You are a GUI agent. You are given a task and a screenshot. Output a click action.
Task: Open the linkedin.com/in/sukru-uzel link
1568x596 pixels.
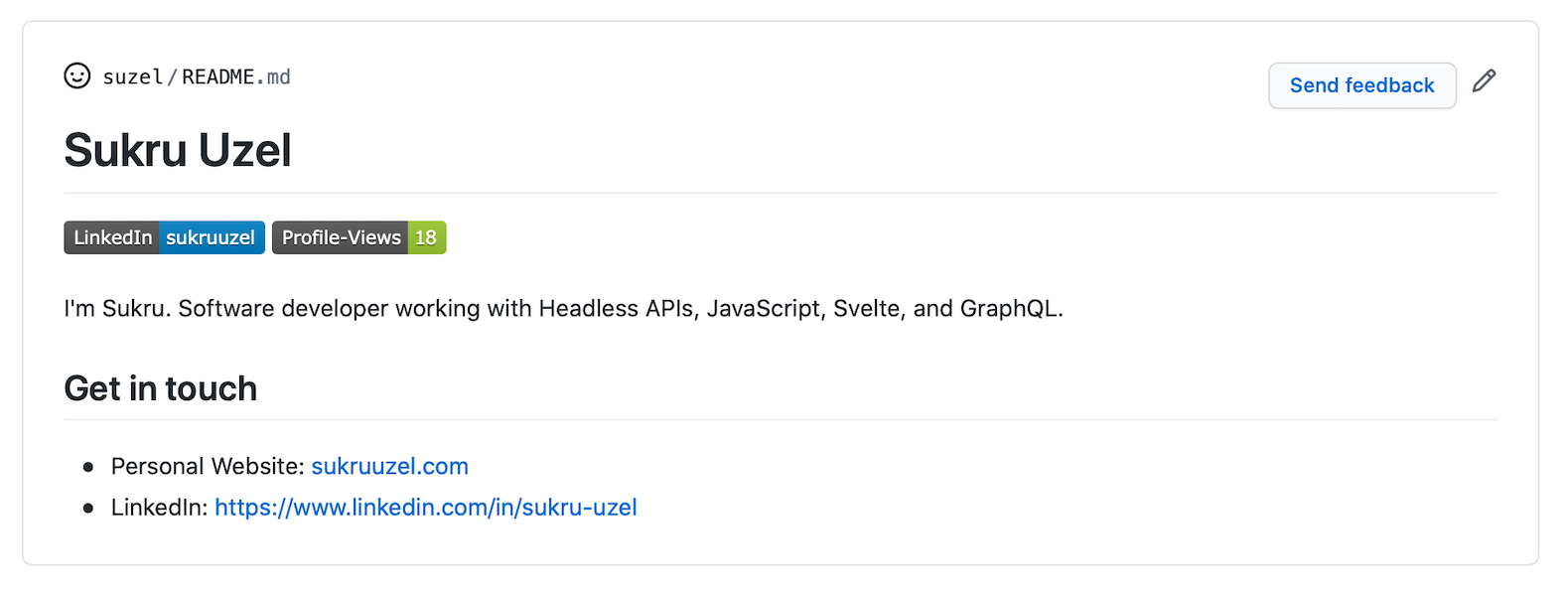pyautogui.click(x=425, y=508)
